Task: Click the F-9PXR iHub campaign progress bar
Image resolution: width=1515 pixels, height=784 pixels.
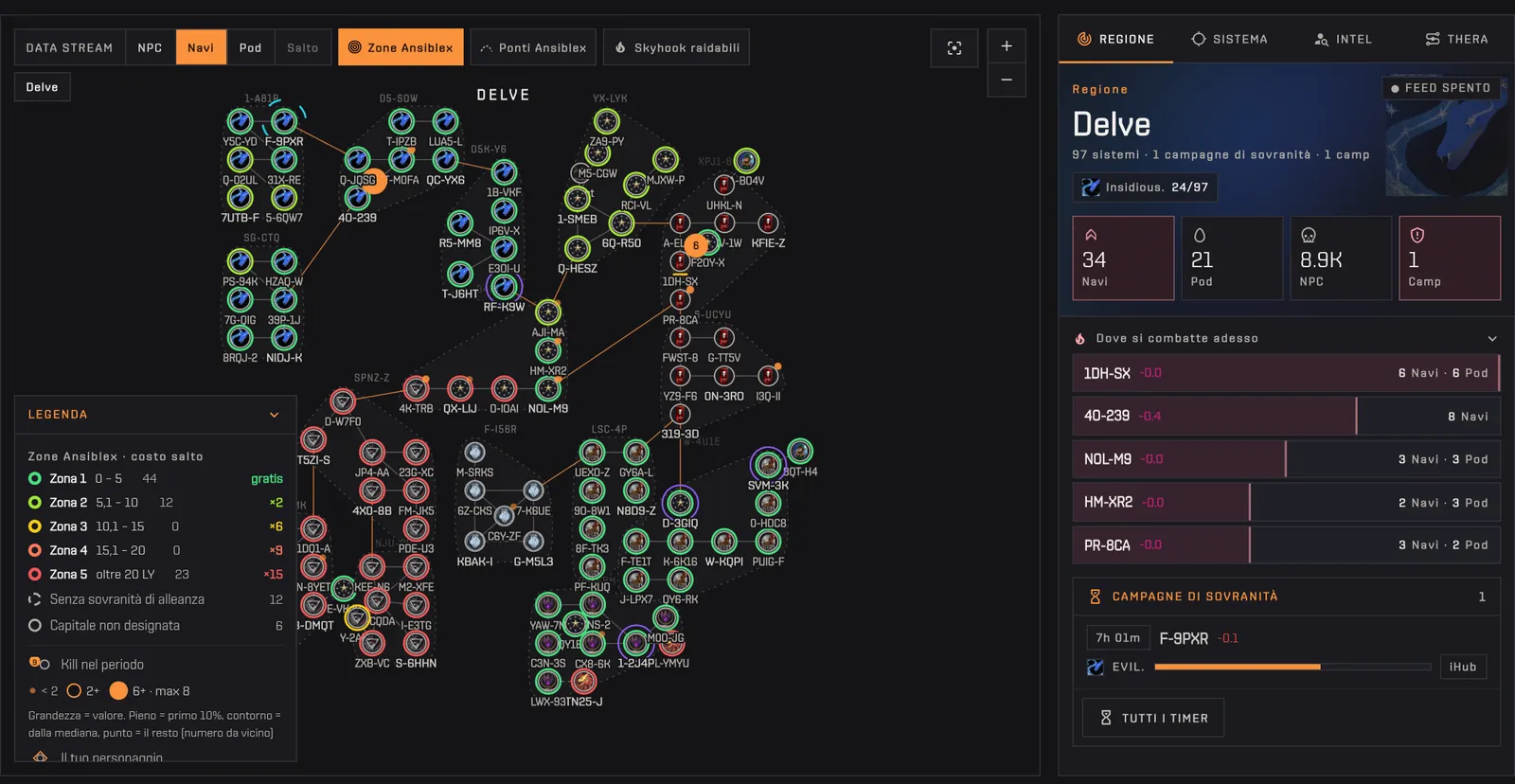Action: [x=1292, y=667]
